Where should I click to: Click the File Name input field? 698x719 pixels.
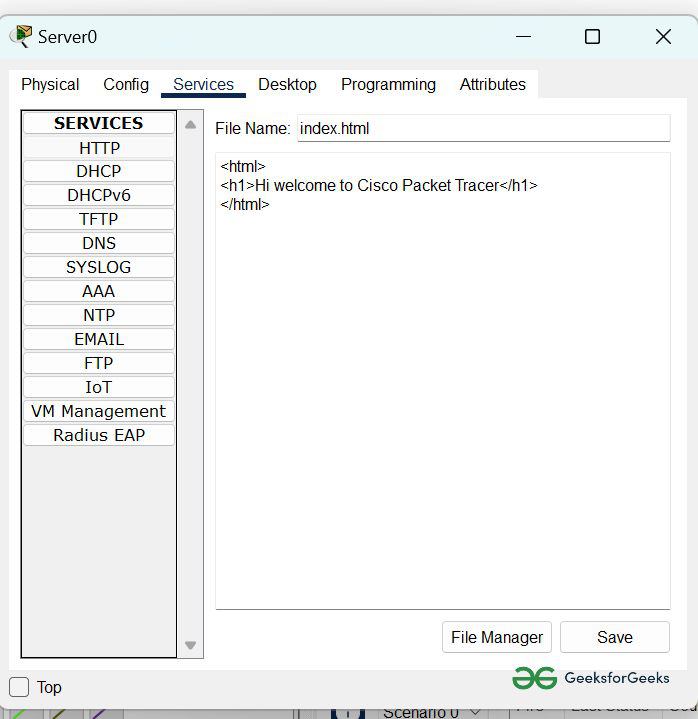pos(483,128)
